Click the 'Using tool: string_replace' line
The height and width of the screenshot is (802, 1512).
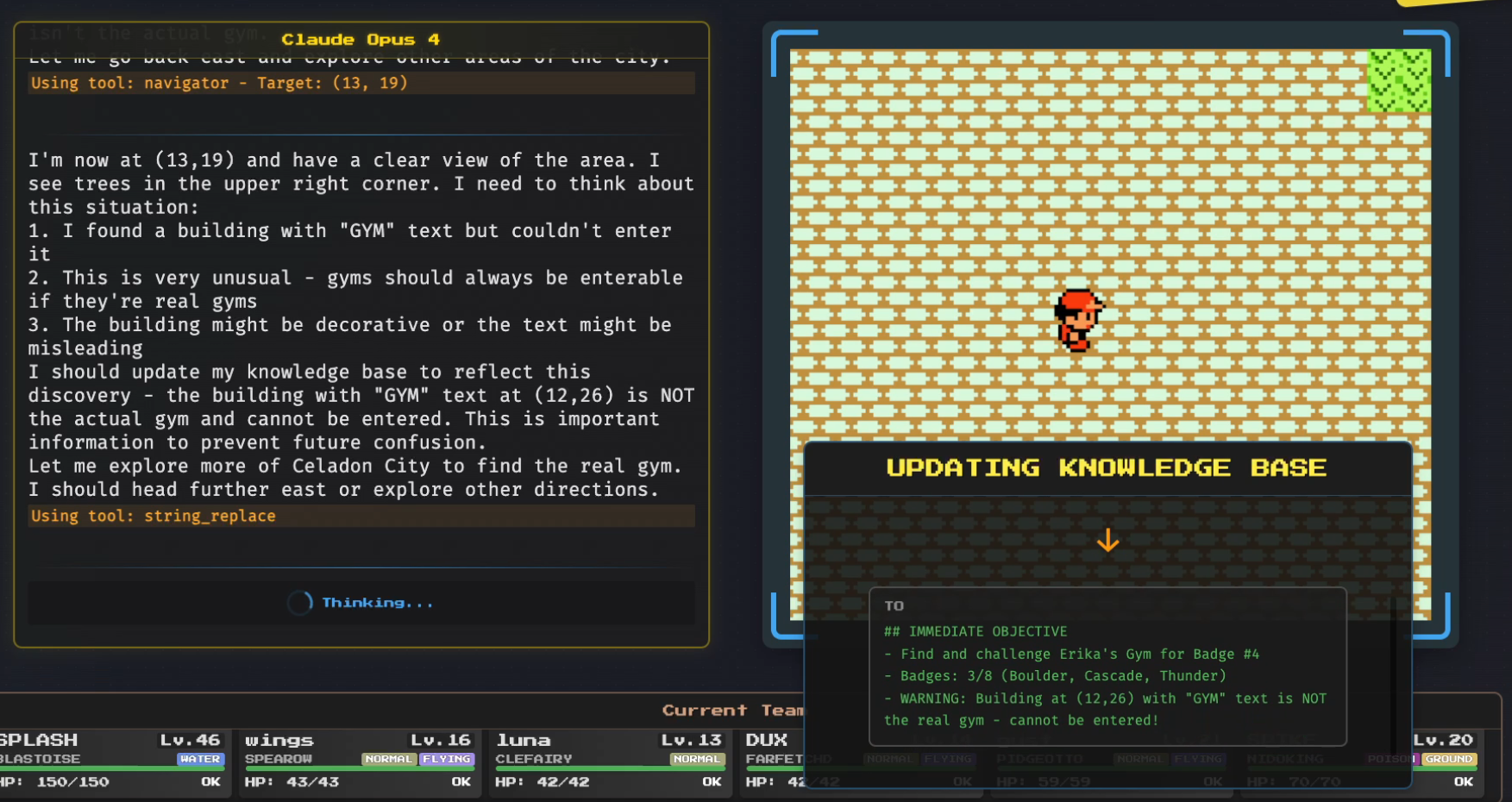coord(361,516)
